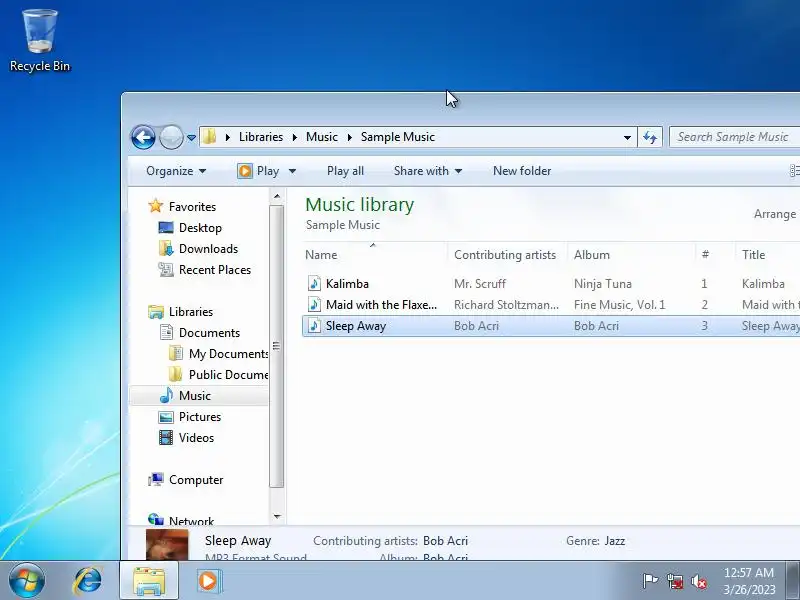
Task: Click the navigation pane scroll down arrow
Action: (x=277, y=516)
